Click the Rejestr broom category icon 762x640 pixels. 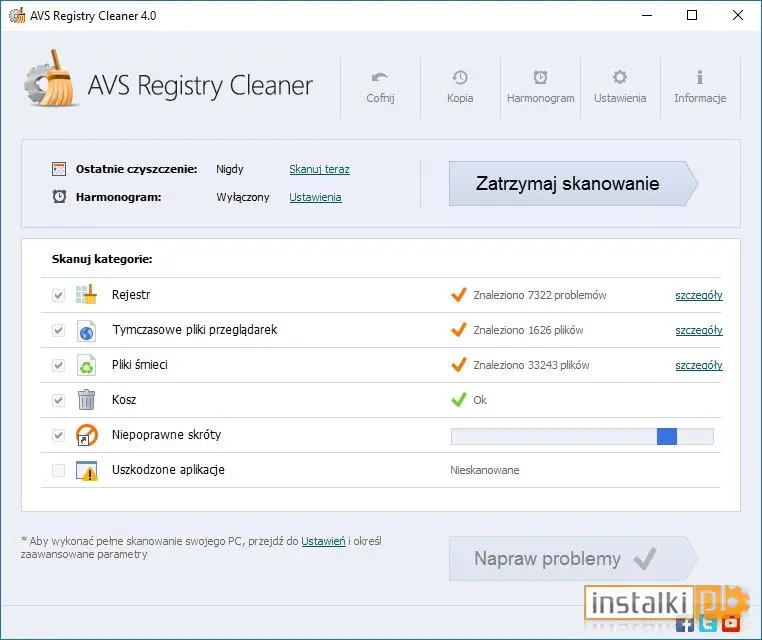pos(87,294)
